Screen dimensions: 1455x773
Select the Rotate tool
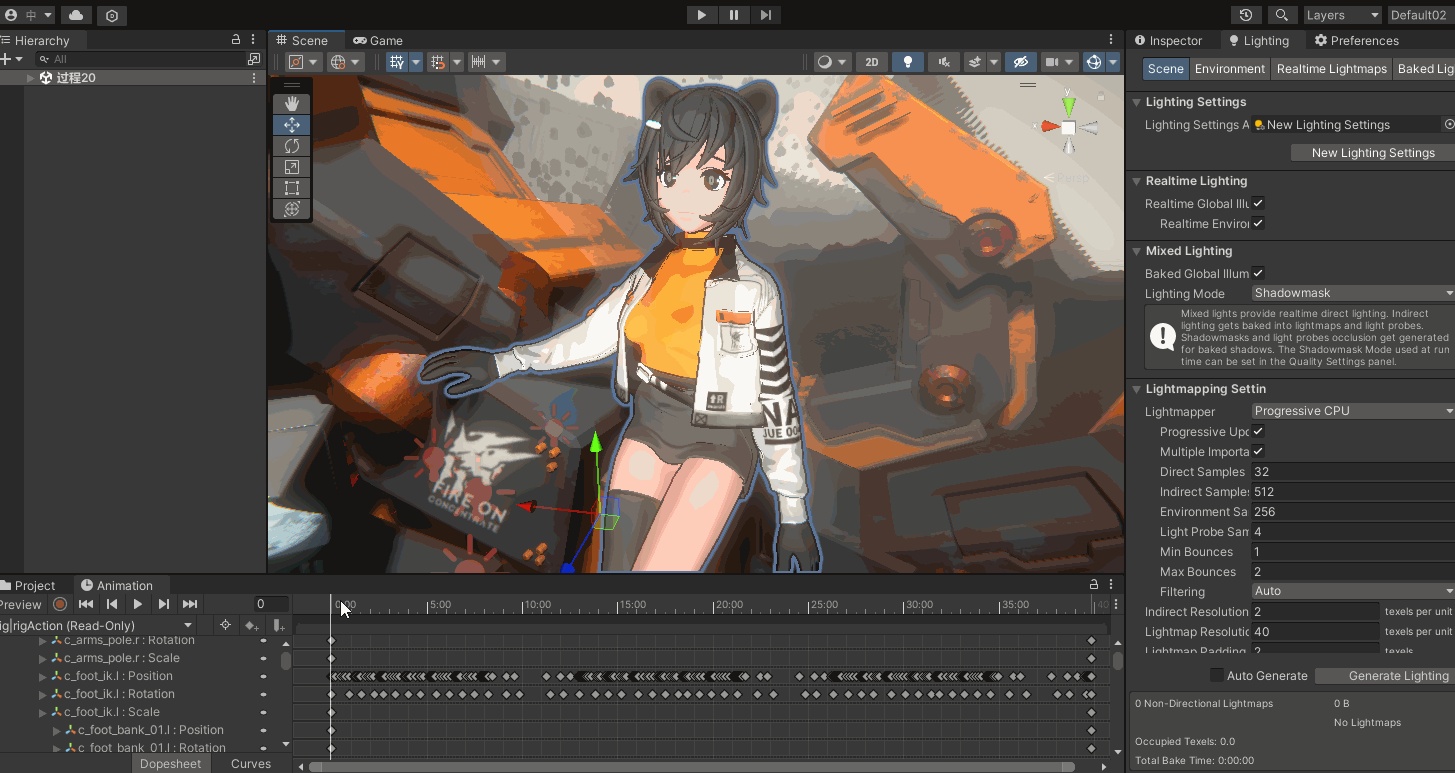(x=292, y=146)
